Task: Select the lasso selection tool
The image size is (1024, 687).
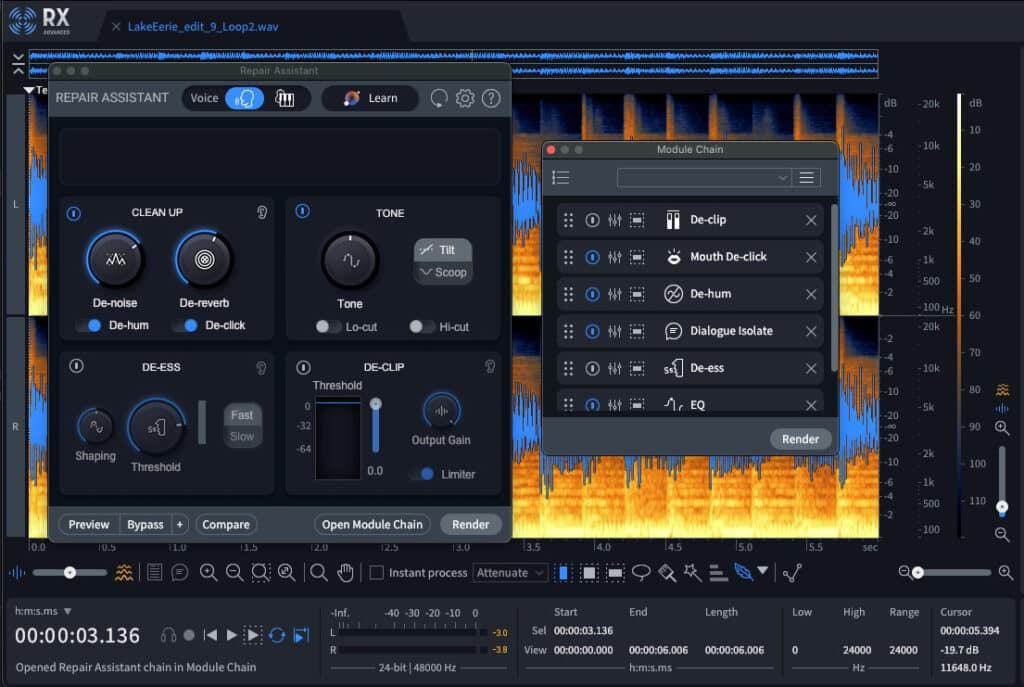Action: pyautogui.click(x=641, y=573)
